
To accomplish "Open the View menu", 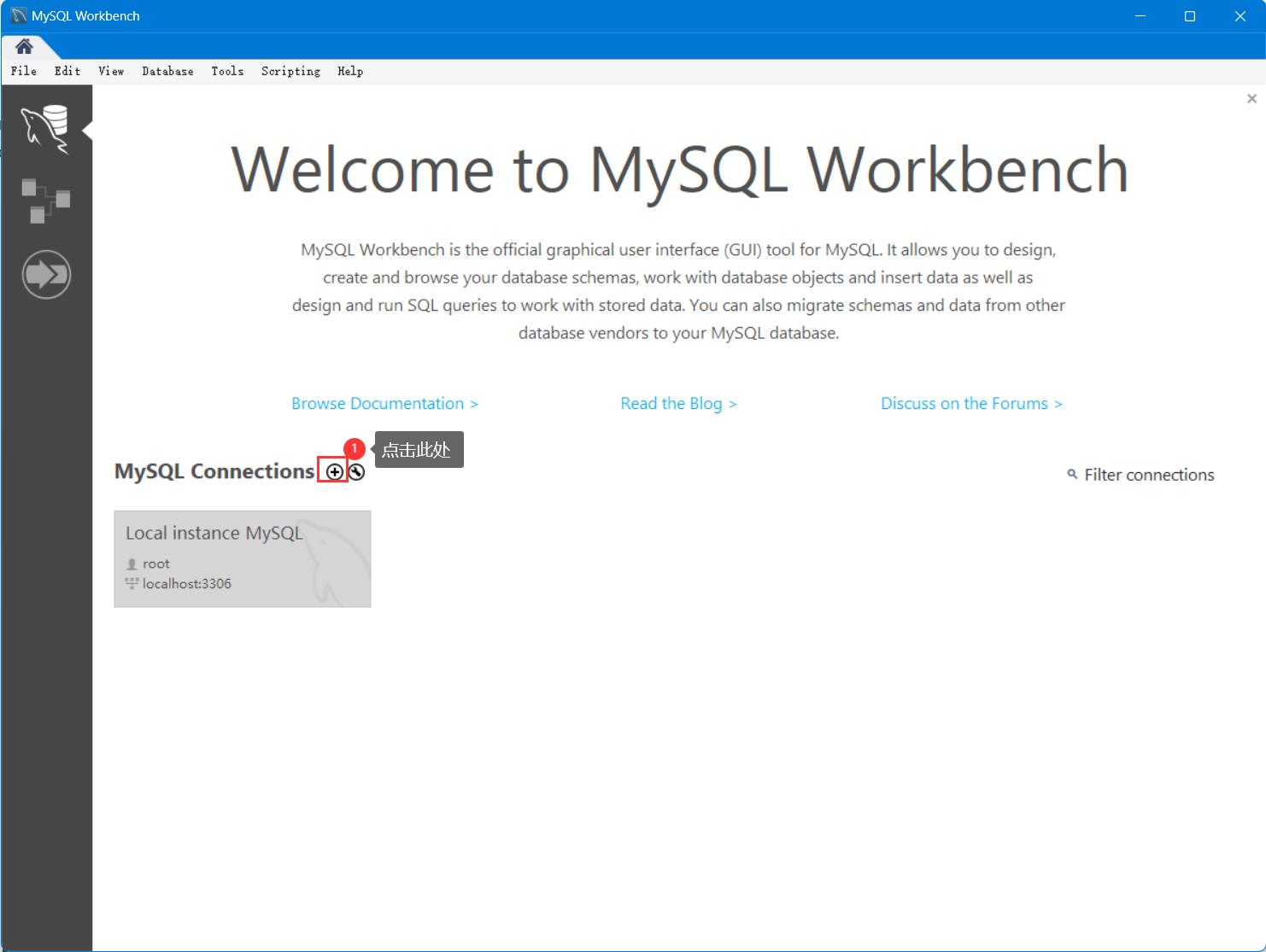I will [x=111, y=72].
